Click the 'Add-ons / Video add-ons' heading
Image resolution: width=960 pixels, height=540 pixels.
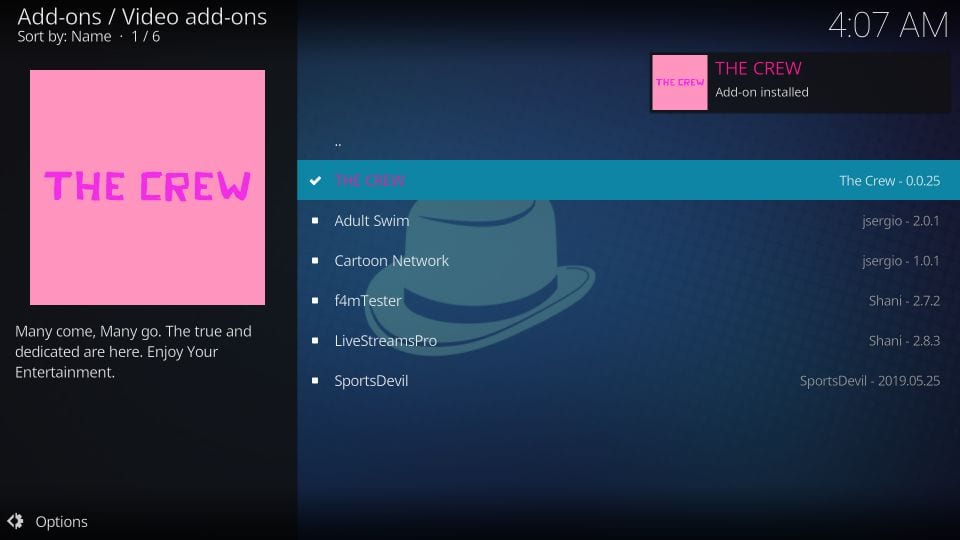click(142, 17)
